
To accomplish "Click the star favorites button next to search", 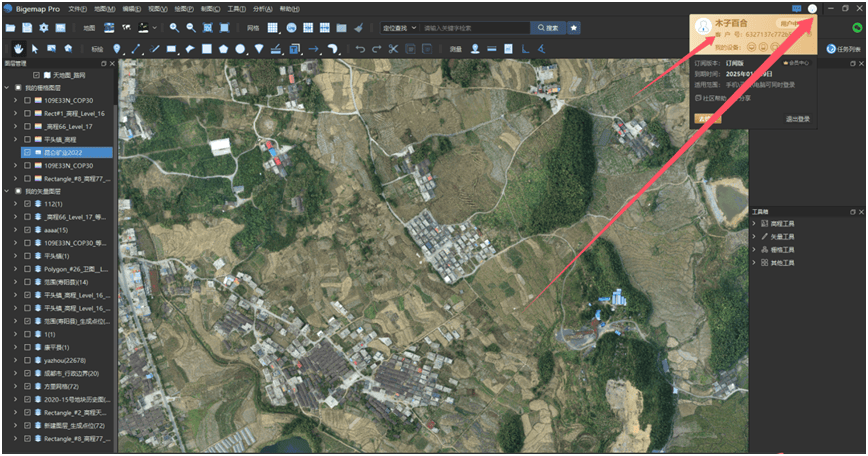I will pos(574,28).
